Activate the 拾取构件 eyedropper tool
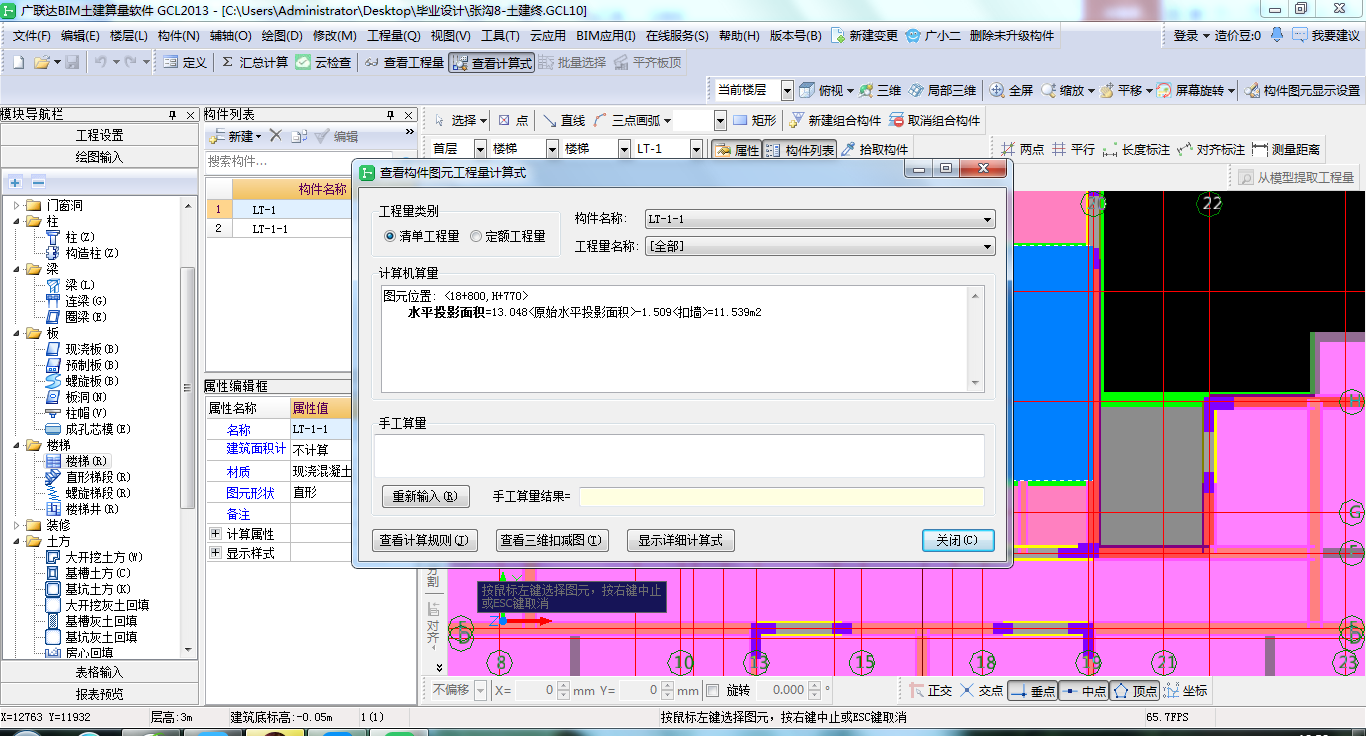This screenshot has width=1366, height=736. (x=874, y=149)
